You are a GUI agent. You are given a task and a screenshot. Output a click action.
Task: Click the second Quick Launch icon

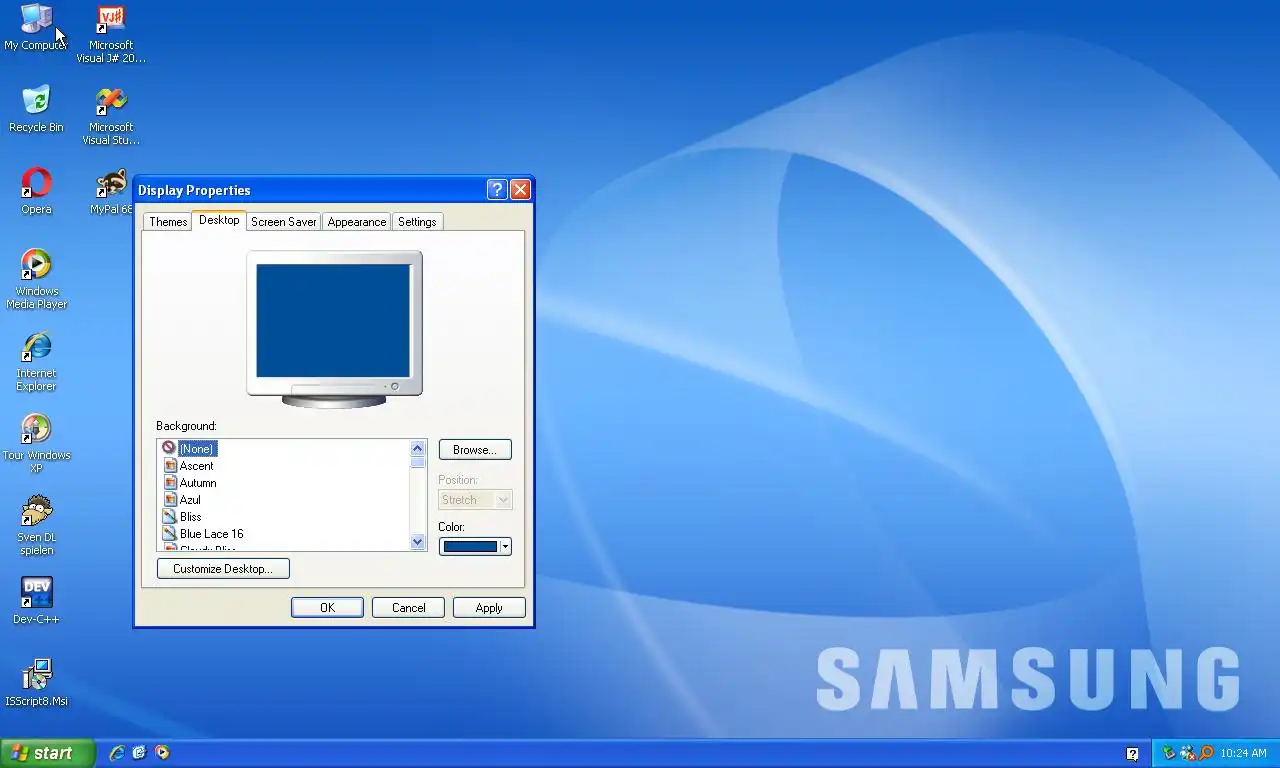pos(139,753)
